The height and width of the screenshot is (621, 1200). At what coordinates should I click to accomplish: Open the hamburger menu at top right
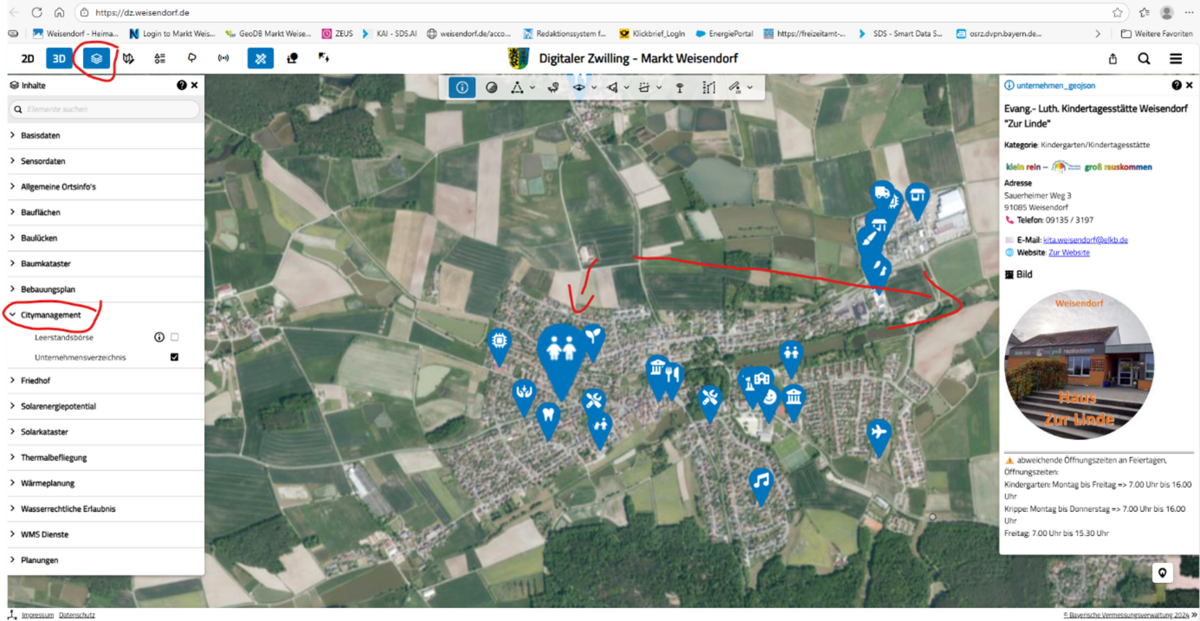point(1176,59)
